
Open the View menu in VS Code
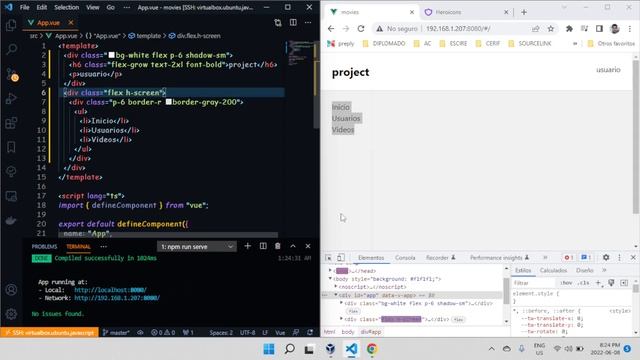point(93,7)
